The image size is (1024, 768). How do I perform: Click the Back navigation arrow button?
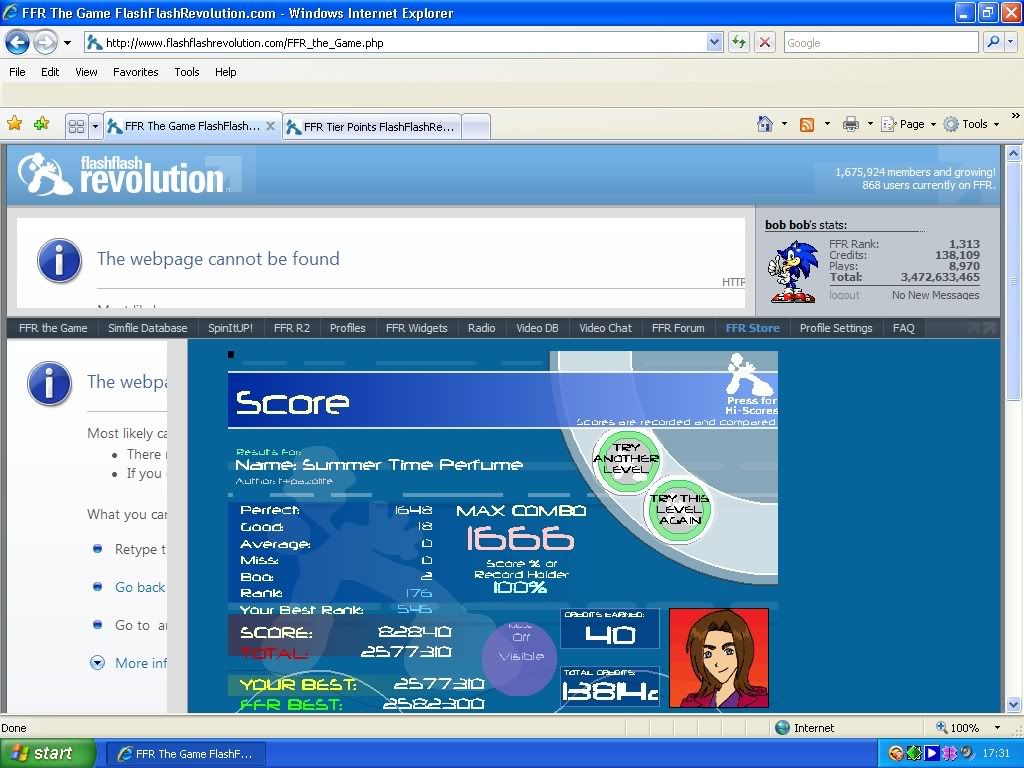click(x=18, y=43)
